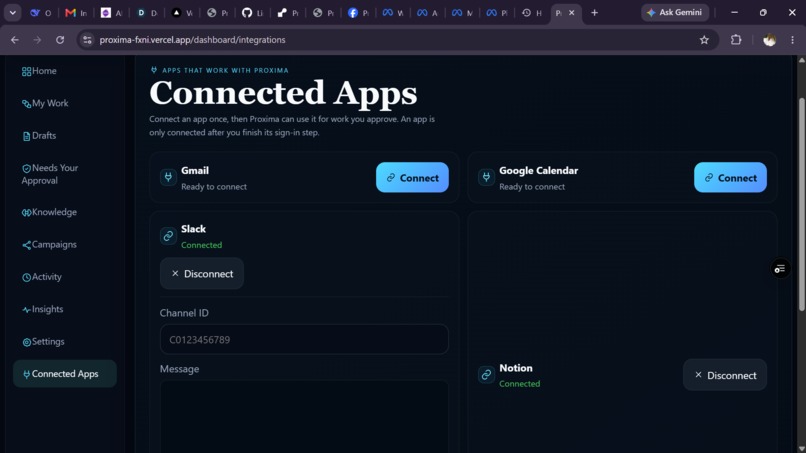Screen dimensions: 806x453
Task: Switch to the History clock tab
Action: pyautogui.click(x=532, y=13)
